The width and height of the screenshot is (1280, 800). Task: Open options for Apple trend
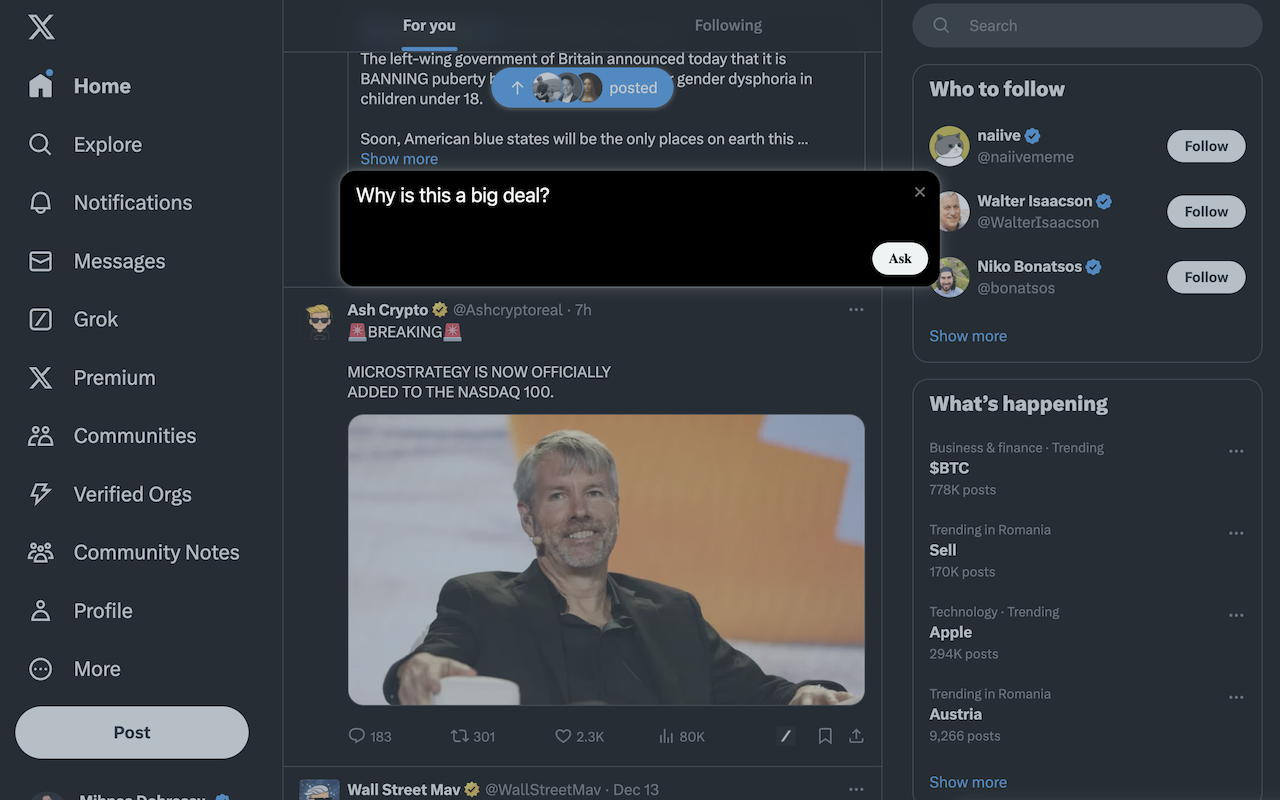[x=1236, y=615]
